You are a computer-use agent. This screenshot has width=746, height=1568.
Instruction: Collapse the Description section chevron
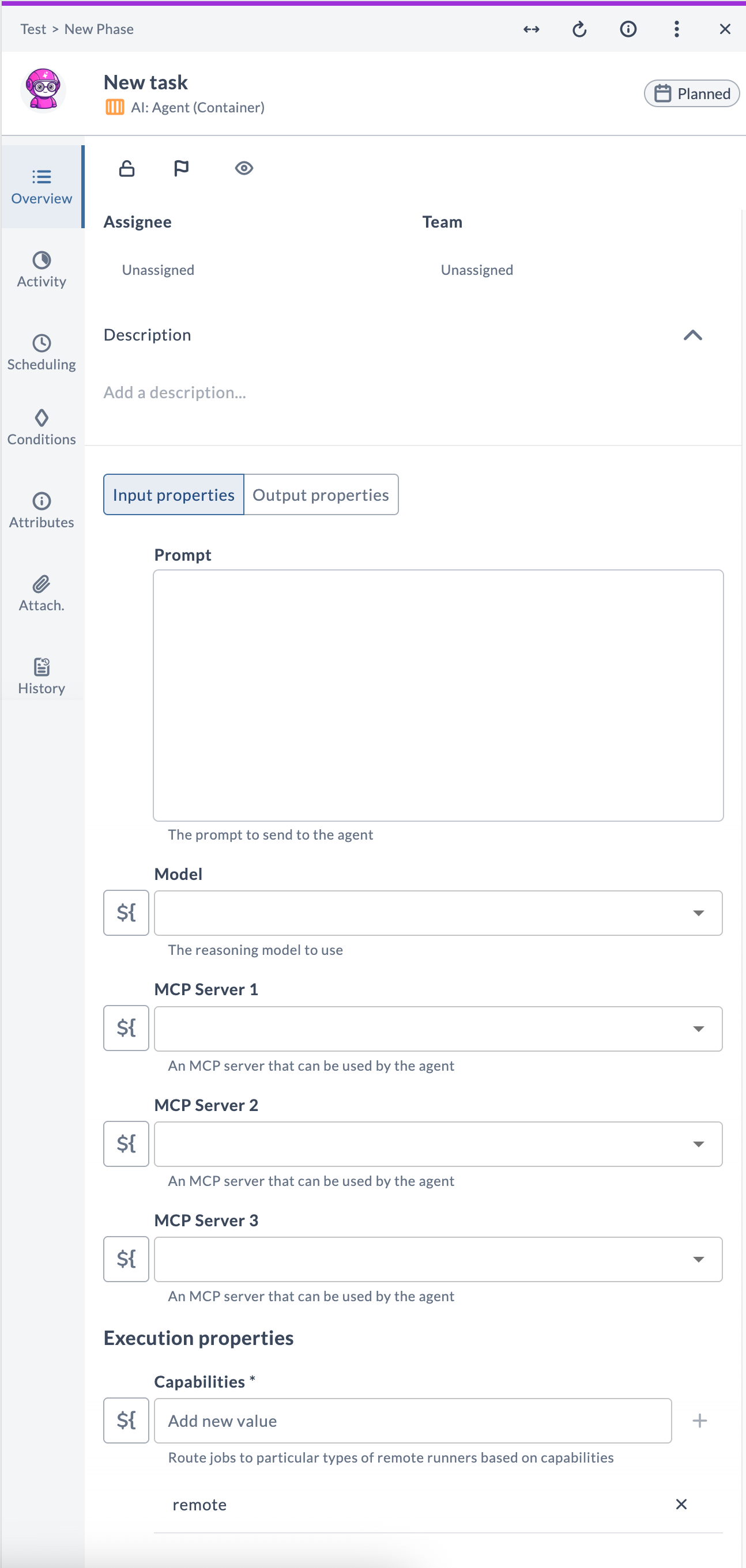click(693, 335)
